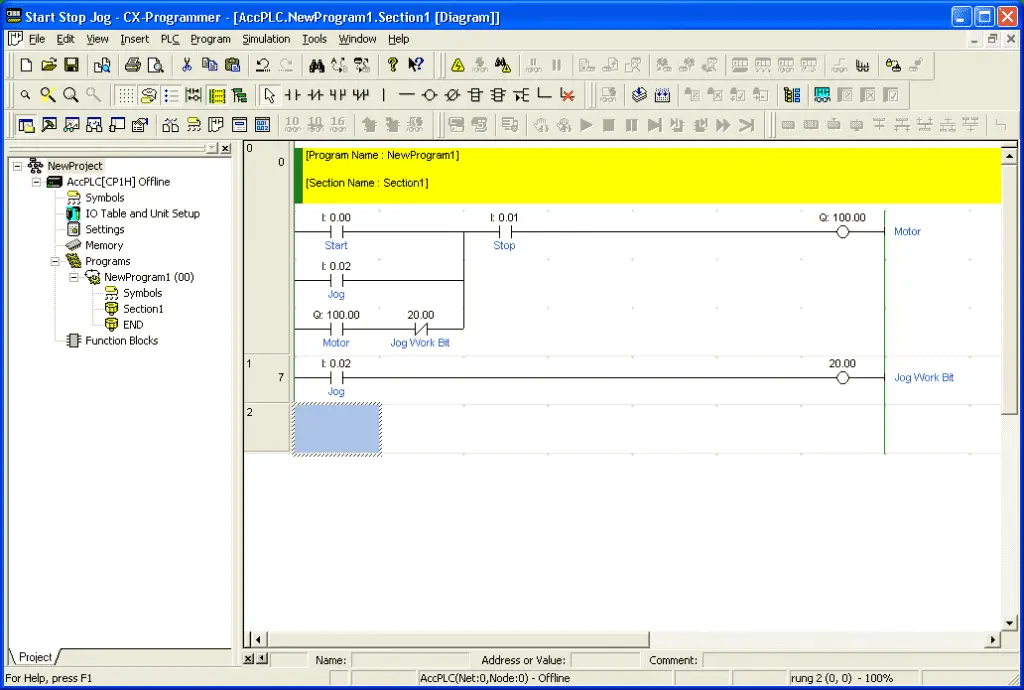Undo the last edit
Viewport: 1024px width, 690px height.
tap(263, 65)
